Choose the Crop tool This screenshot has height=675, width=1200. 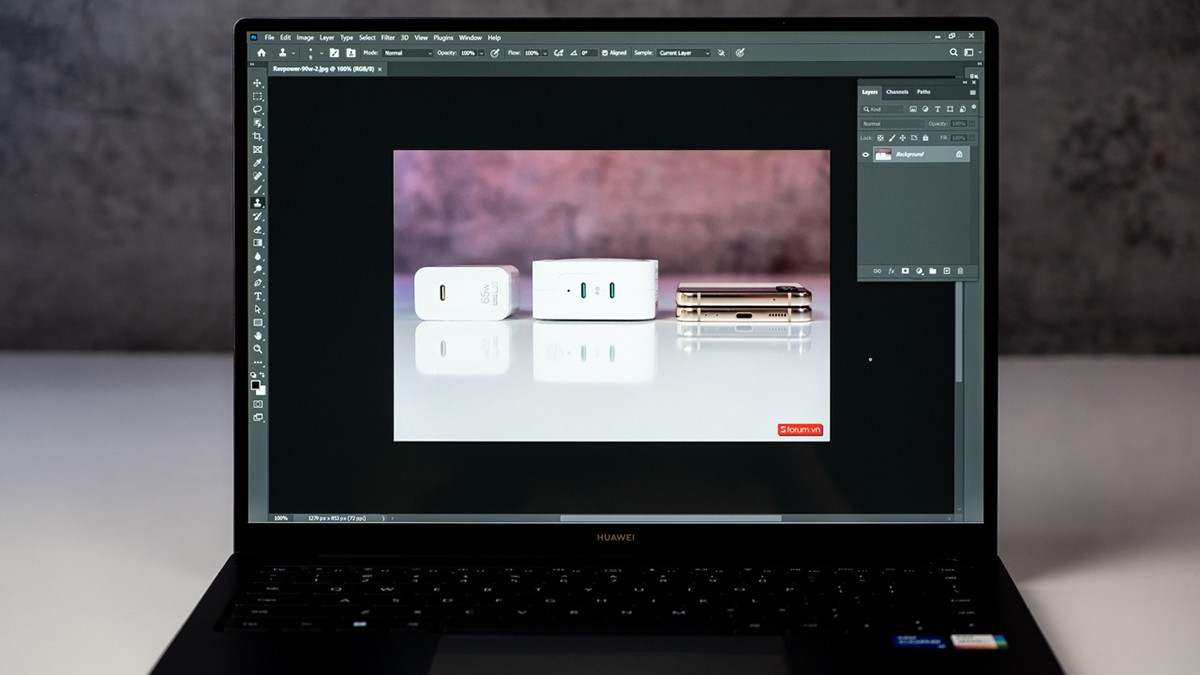(x=258, y=136)
